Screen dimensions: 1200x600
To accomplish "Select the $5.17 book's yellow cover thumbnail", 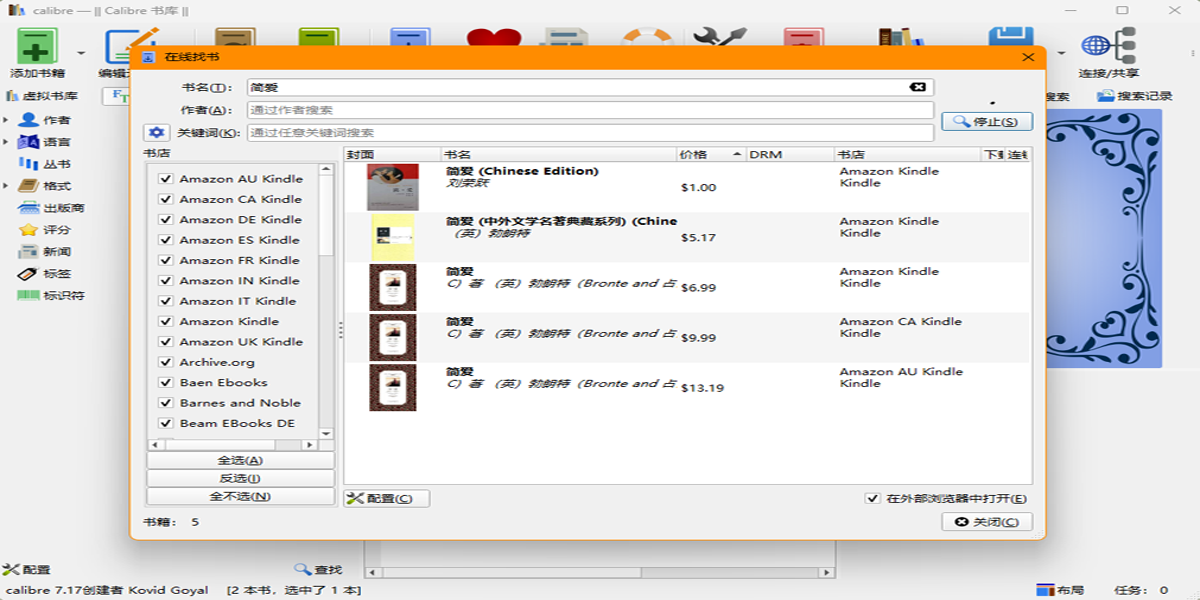I will 393,237.
